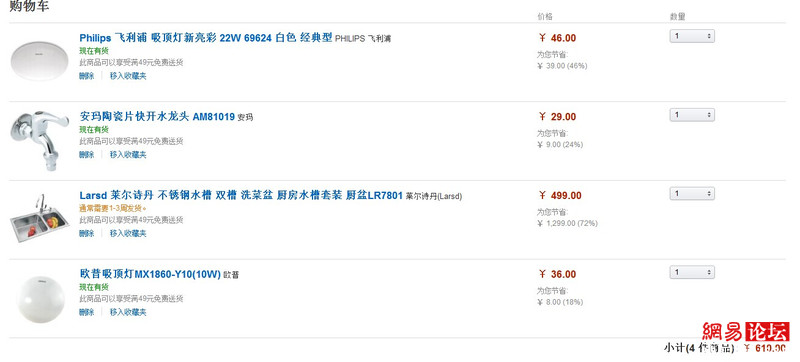Image resolution: width=800 pixels, height=362 pixels.
Task: Open the 欧普吸顶灯MX1860-Y10 product link
Action: pos(150,274)
